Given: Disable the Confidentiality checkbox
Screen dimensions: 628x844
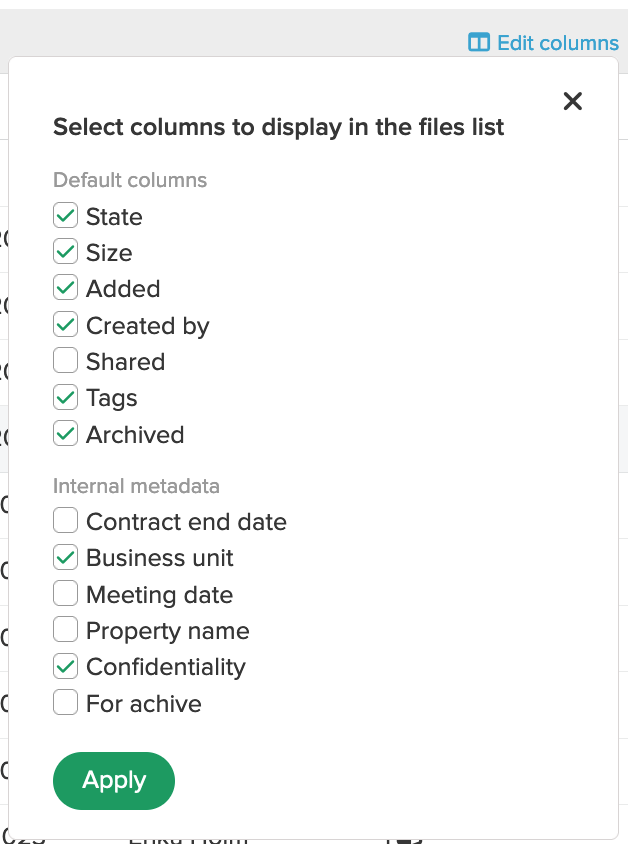Looking at the screenshot, I should click(65, 666).
